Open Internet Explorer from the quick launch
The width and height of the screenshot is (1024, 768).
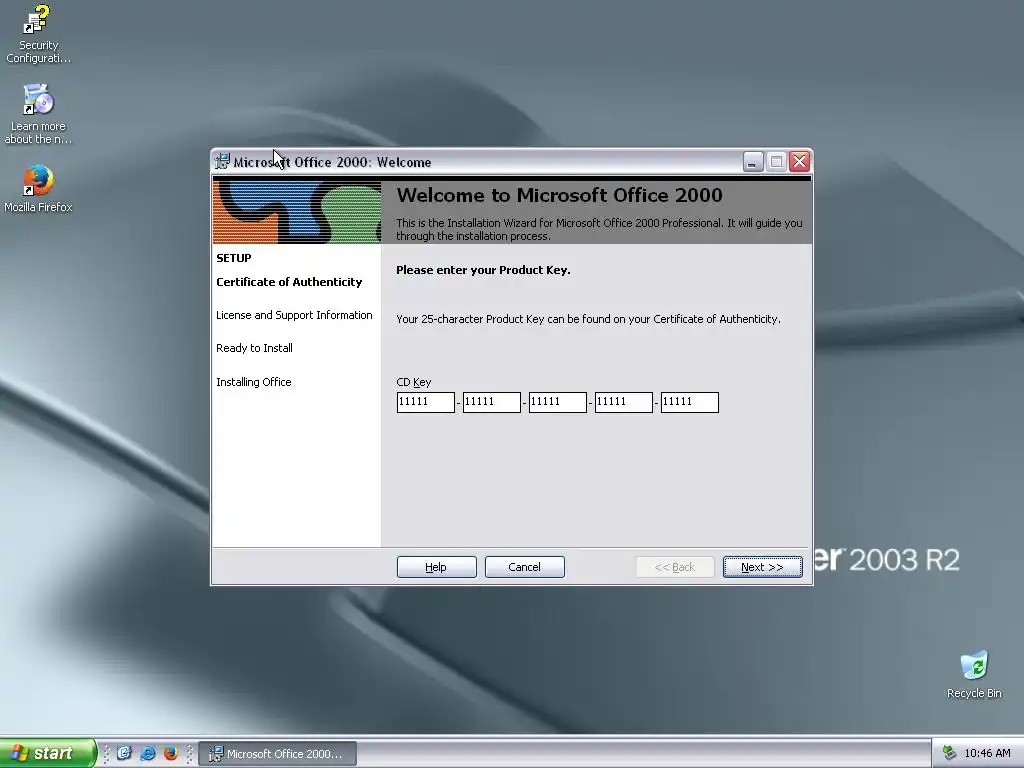148,753
